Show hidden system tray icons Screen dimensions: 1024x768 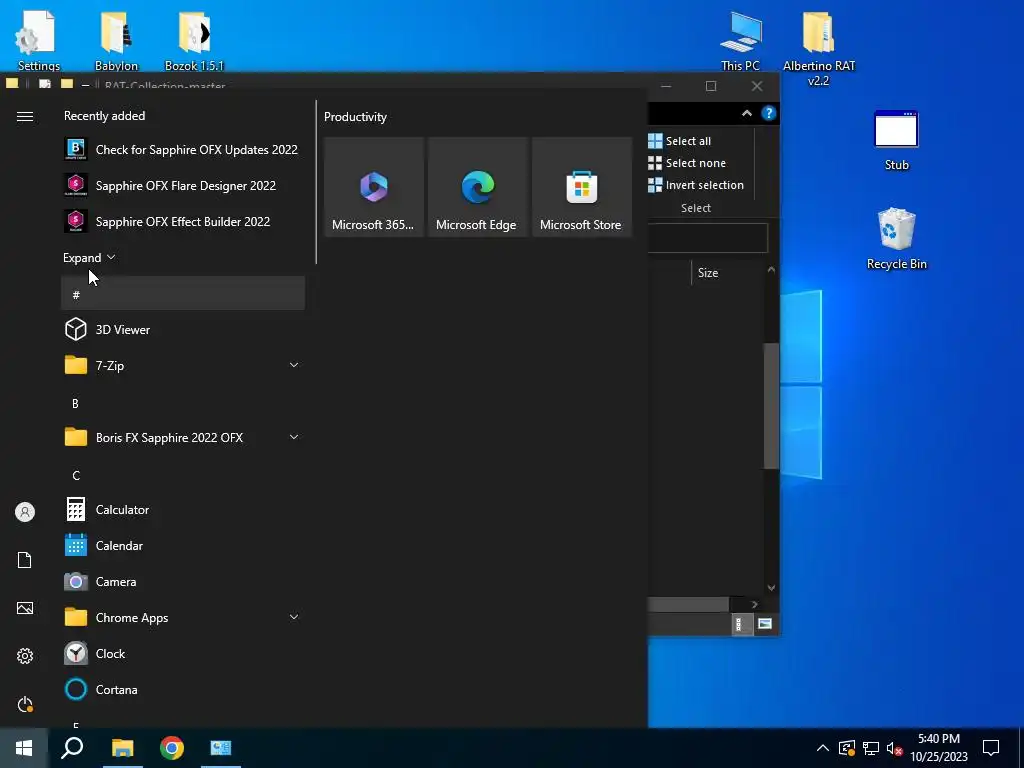(823, 748)
